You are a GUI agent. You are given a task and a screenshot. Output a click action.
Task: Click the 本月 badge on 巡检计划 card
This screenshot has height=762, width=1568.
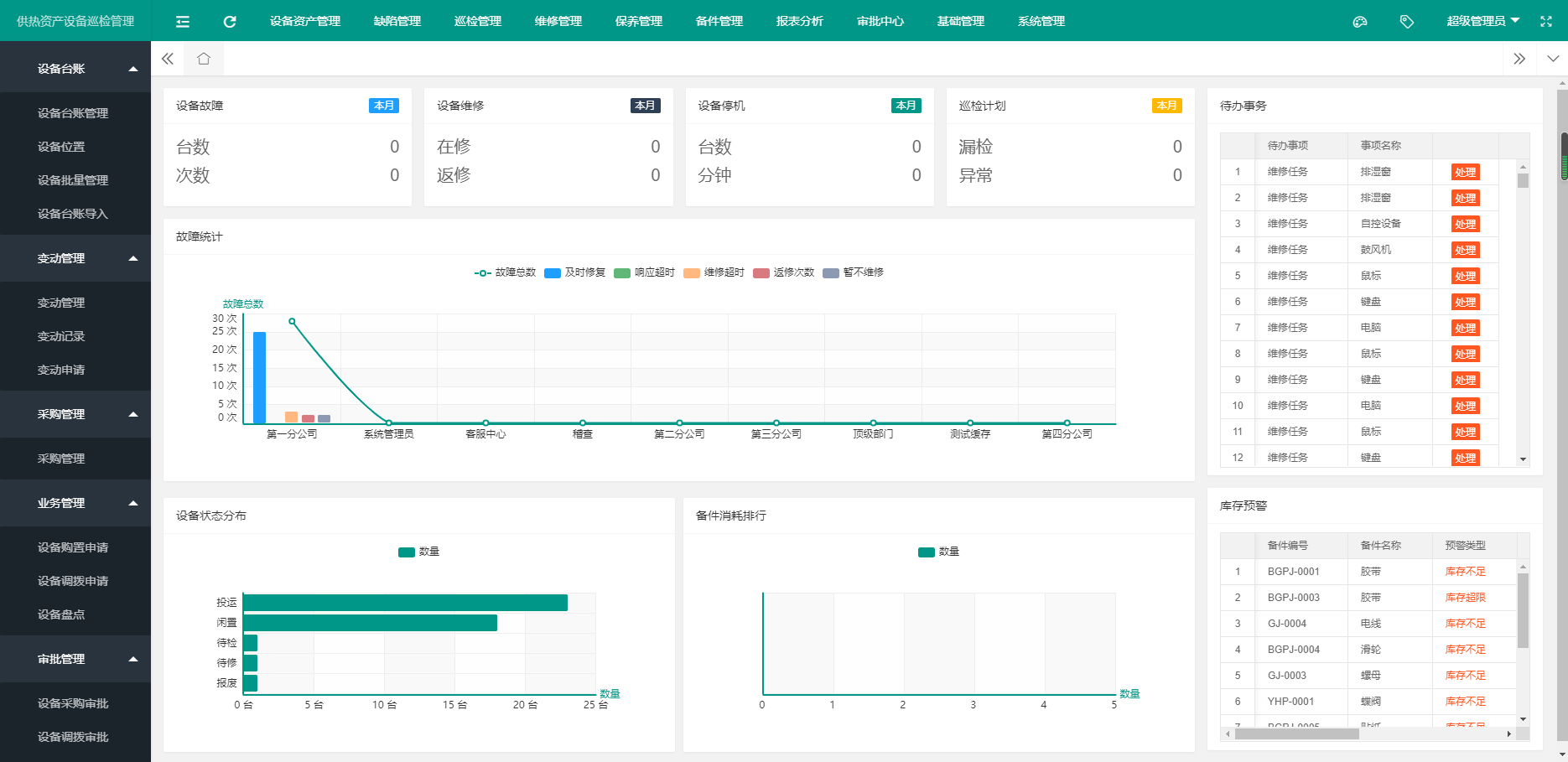(1167, 106)
